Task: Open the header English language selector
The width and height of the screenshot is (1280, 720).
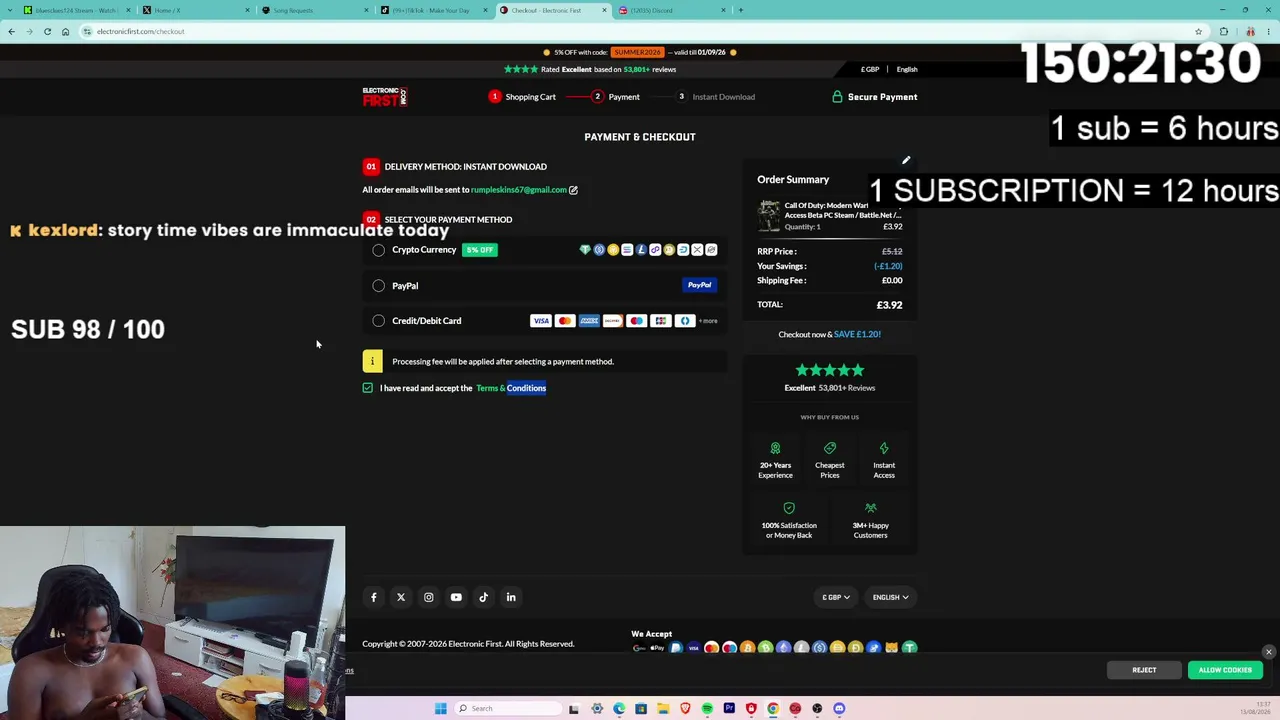Action: coord(907,69)
